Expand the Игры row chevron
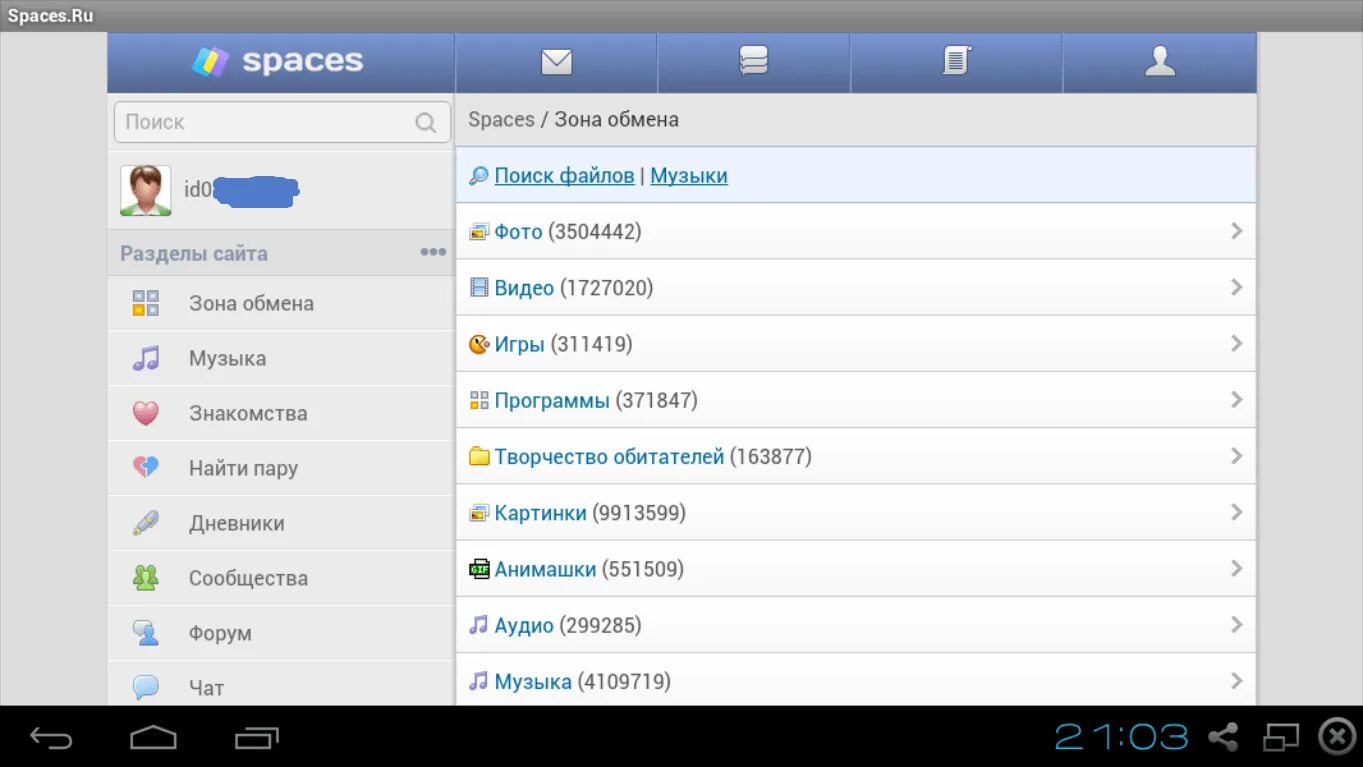 pos(1237,343)
